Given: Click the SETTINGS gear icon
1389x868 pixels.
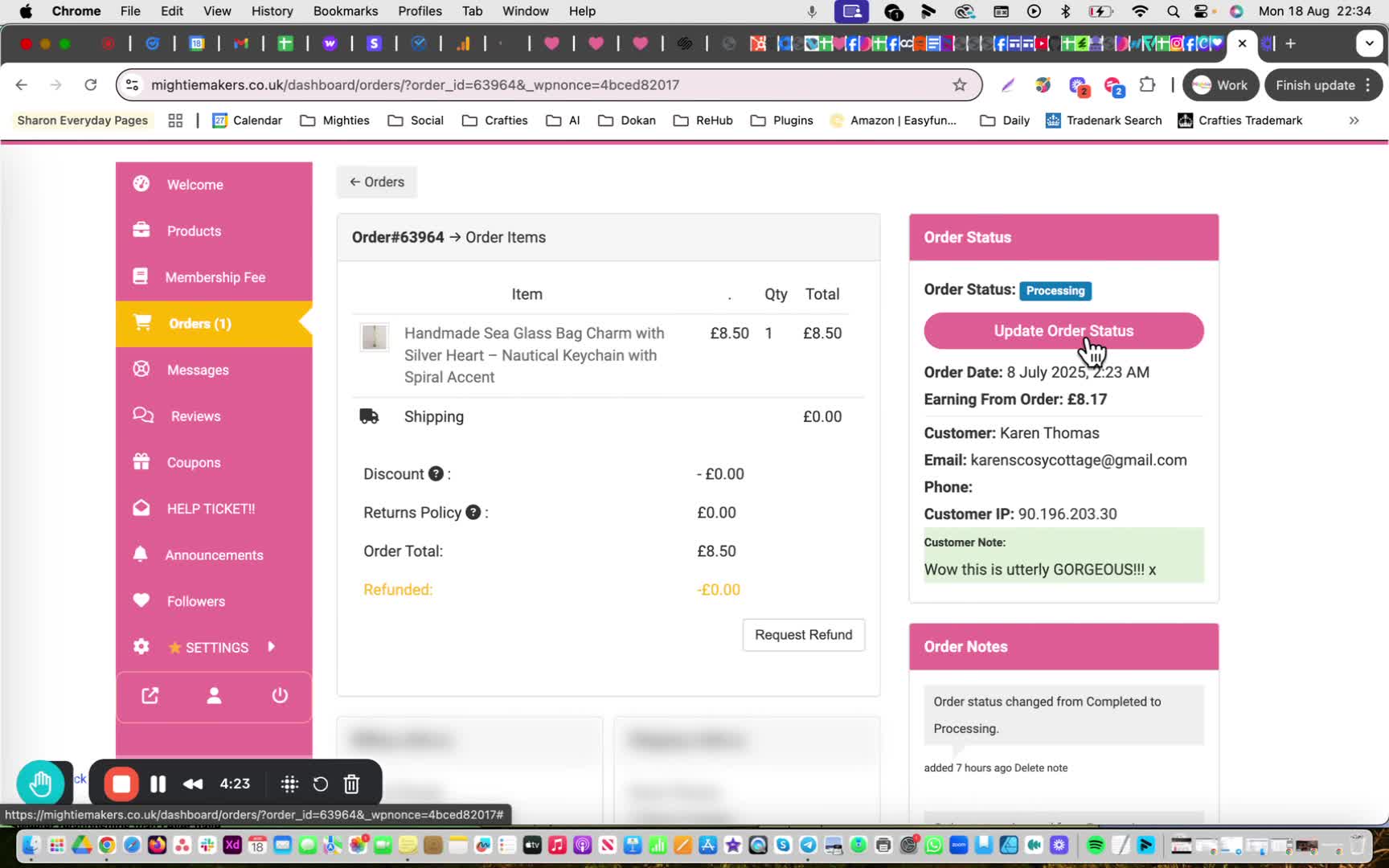Looking at the screenshot, I should coord(141,647).
